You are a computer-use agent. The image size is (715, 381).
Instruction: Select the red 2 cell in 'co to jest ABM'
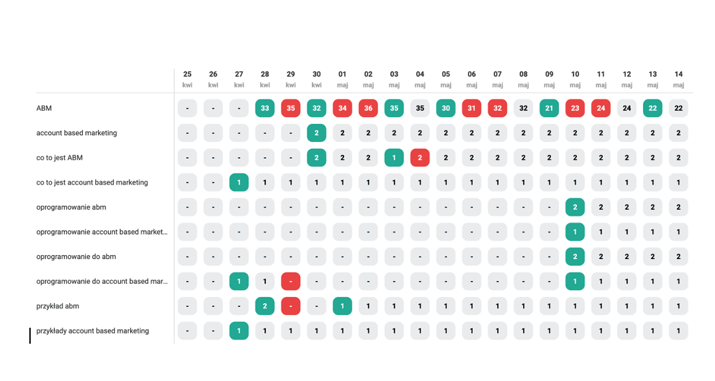click(x=420, y=158)
